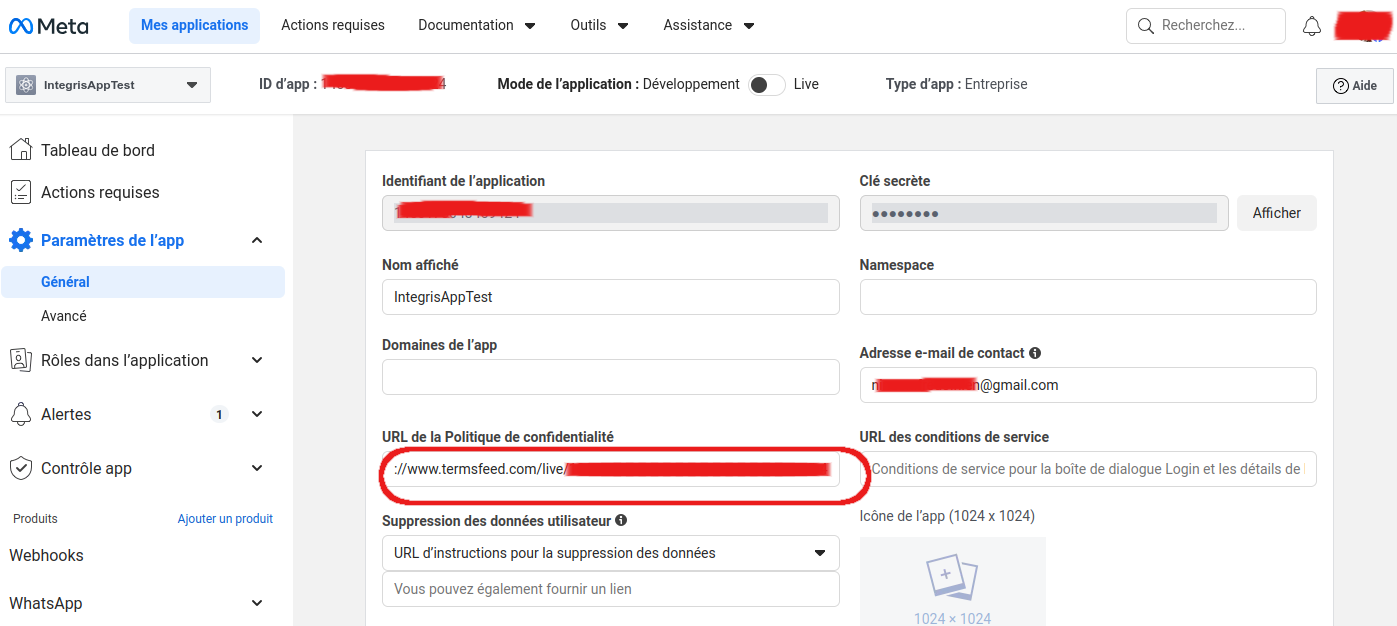This screenshot has width=1397, height=626.
Task: Click the app icon upload placeholder image
Action: coord(952,581)
